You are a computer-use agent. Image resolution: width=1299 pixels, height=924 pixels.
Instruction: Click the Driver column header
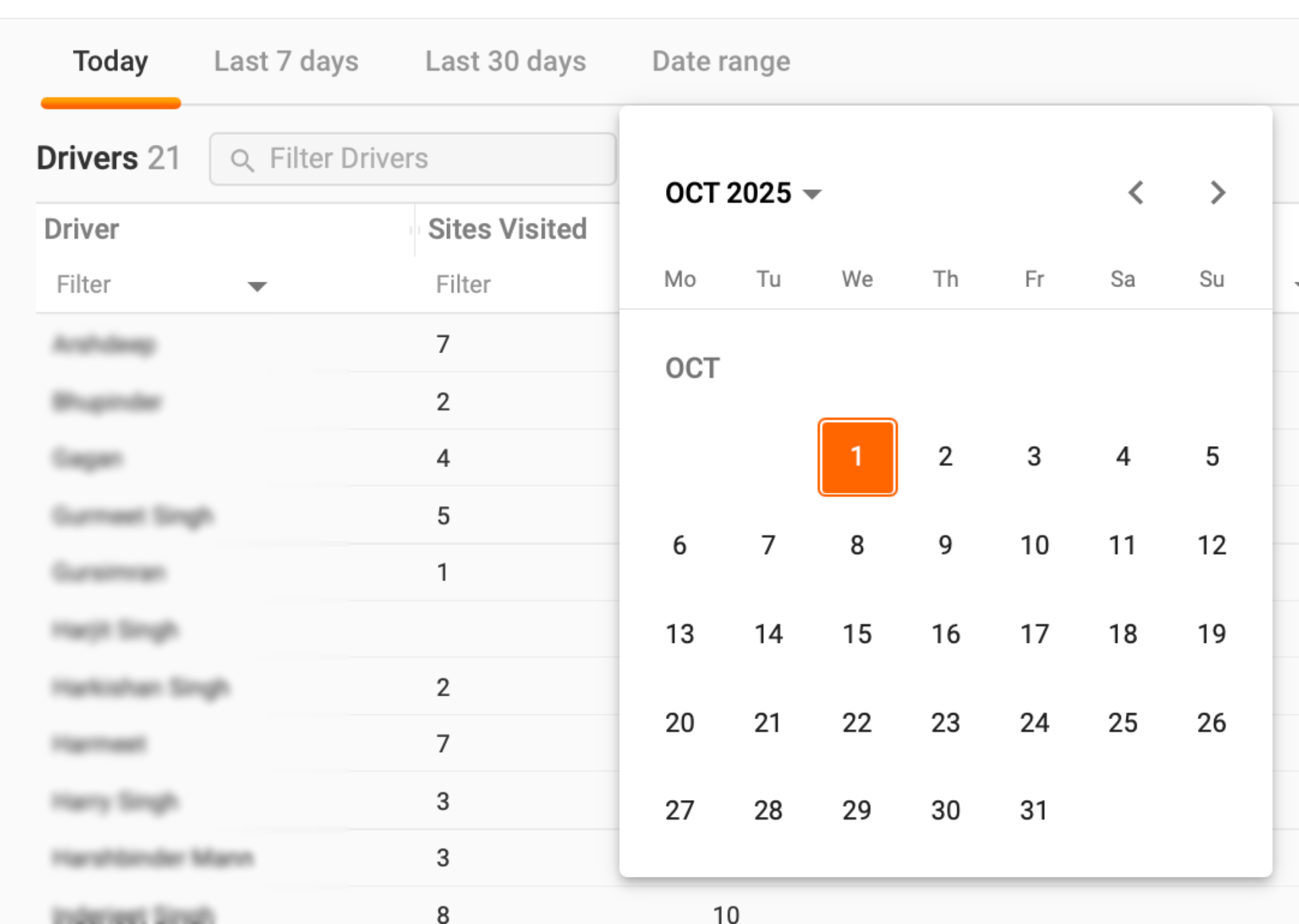point(82,229)
